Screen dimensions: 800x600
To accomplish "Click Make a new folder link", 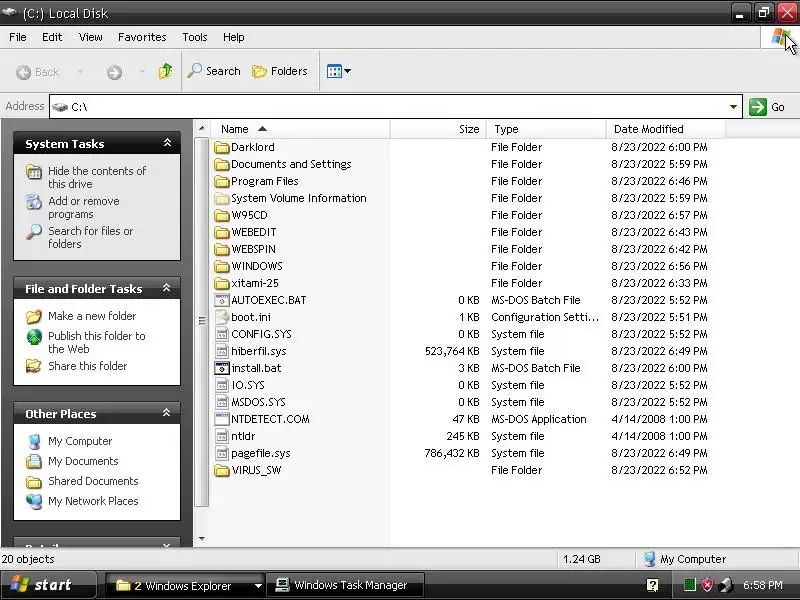I will tap(92, 316).
